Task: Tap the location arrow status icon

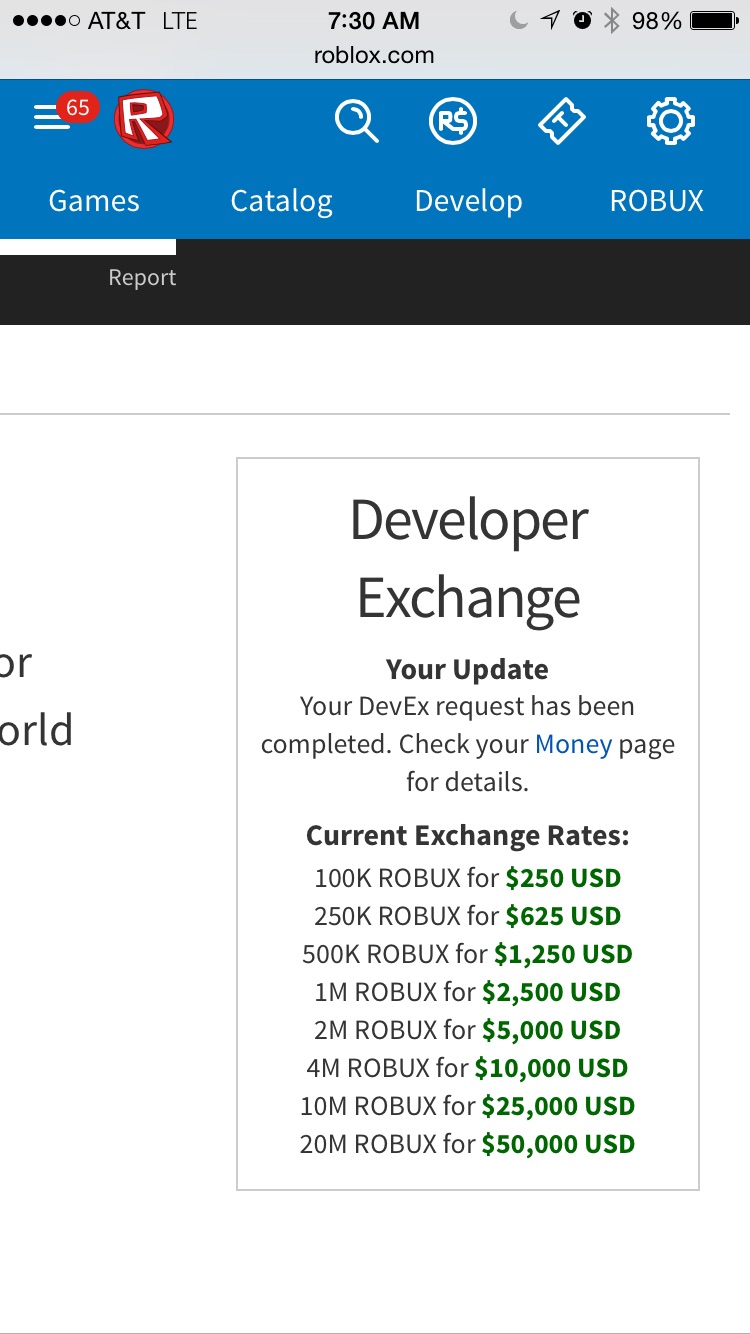Action: coord(550,21)
